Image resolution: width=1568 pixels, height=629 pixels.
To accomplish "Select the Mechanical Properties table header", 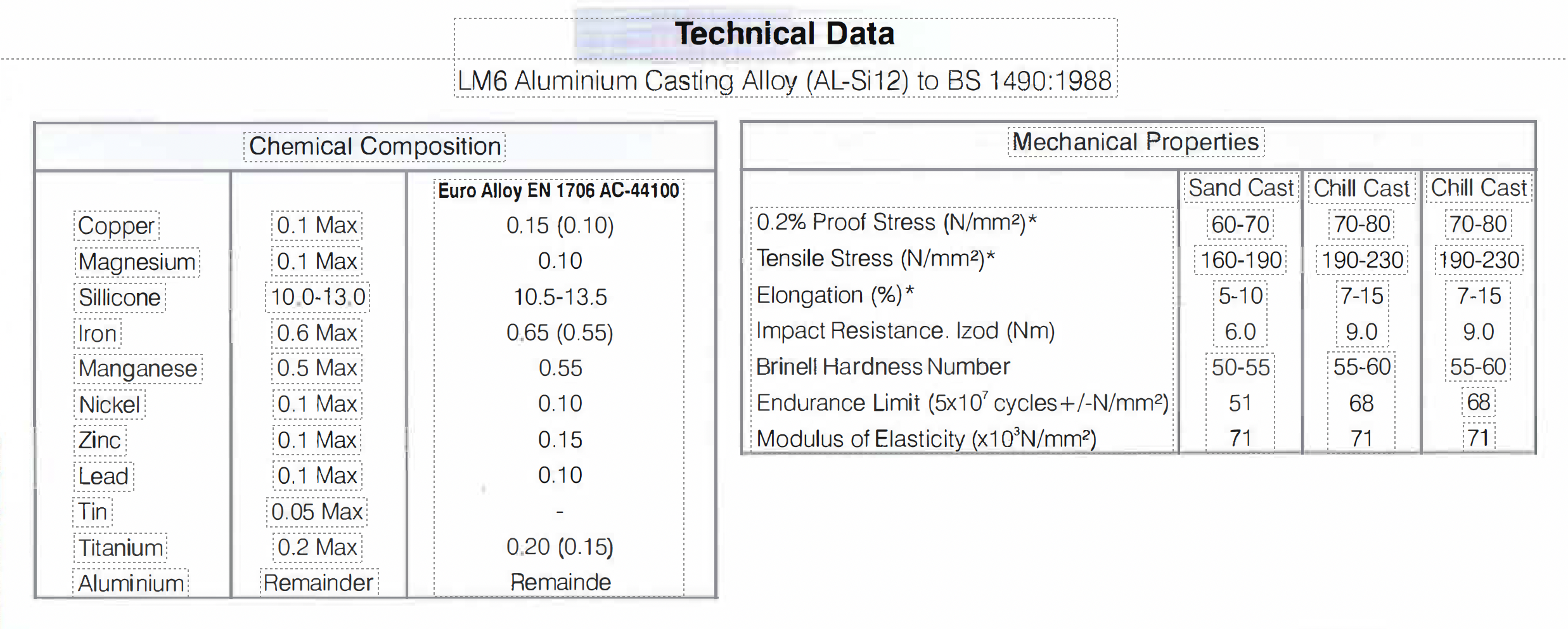I will (x=1136, y=142).
